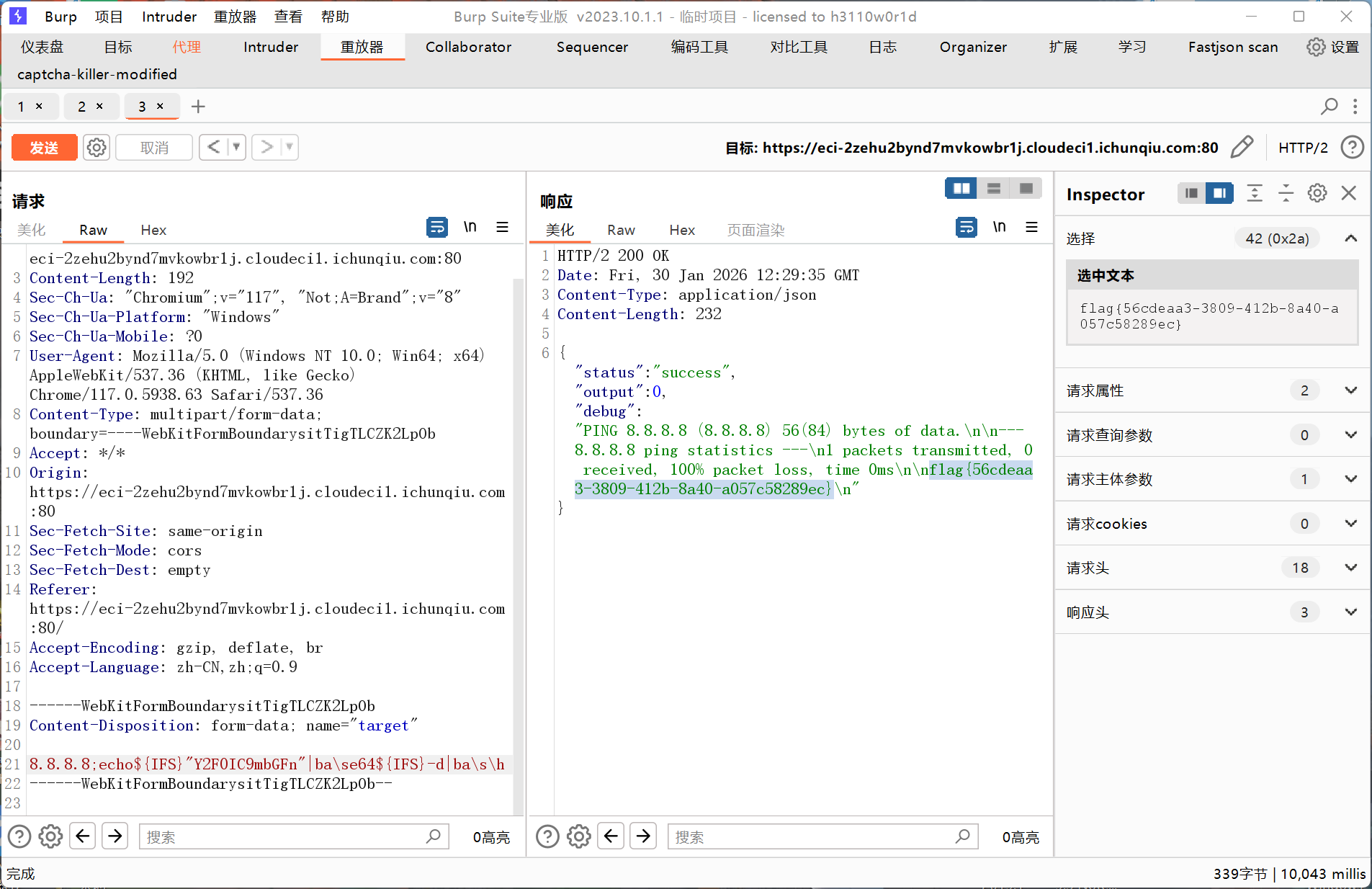Go back to previous request history
The height and width of the screenshot is (889, 1372).
pos(214,147)
